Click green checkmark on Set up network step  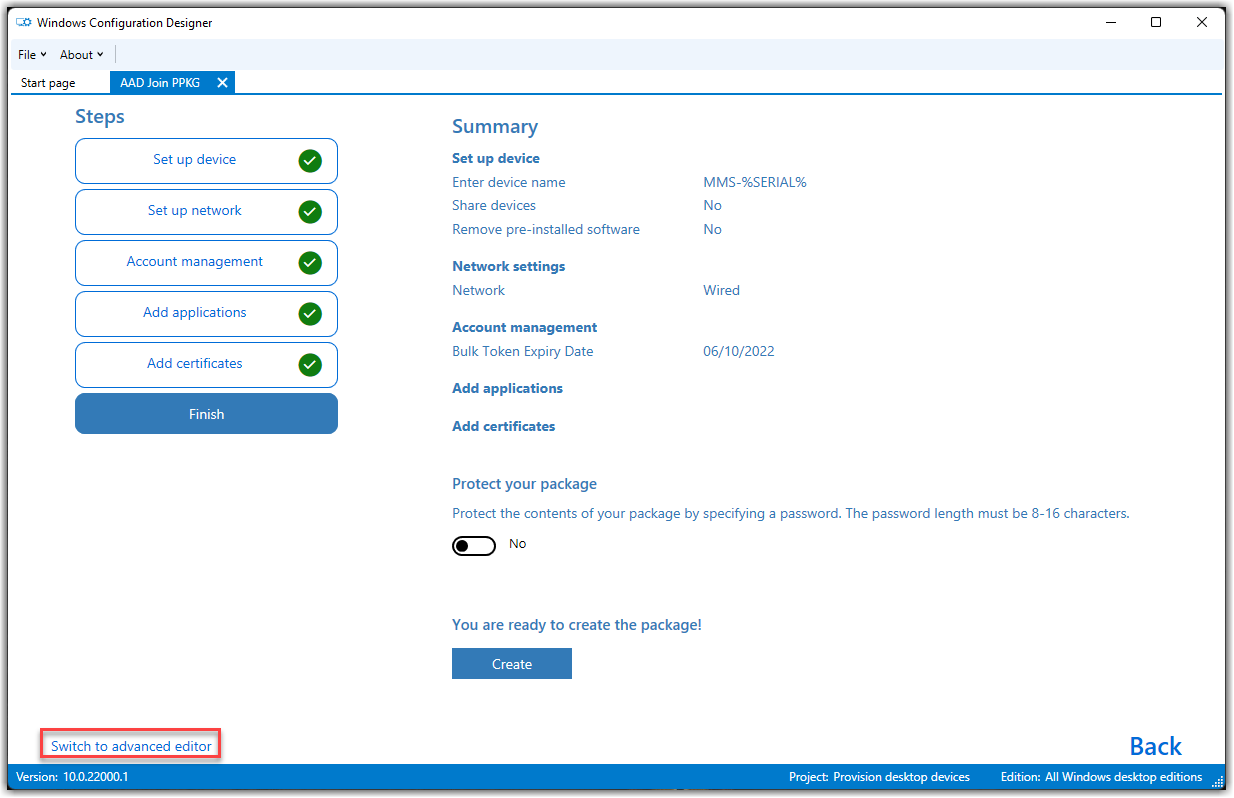310,211
